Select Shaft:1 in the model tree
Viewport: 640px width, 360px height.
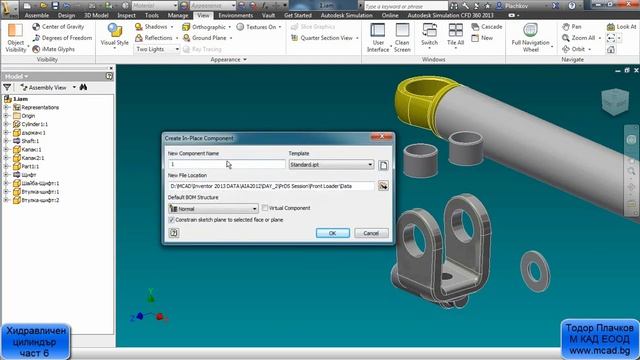click(30, 141)
